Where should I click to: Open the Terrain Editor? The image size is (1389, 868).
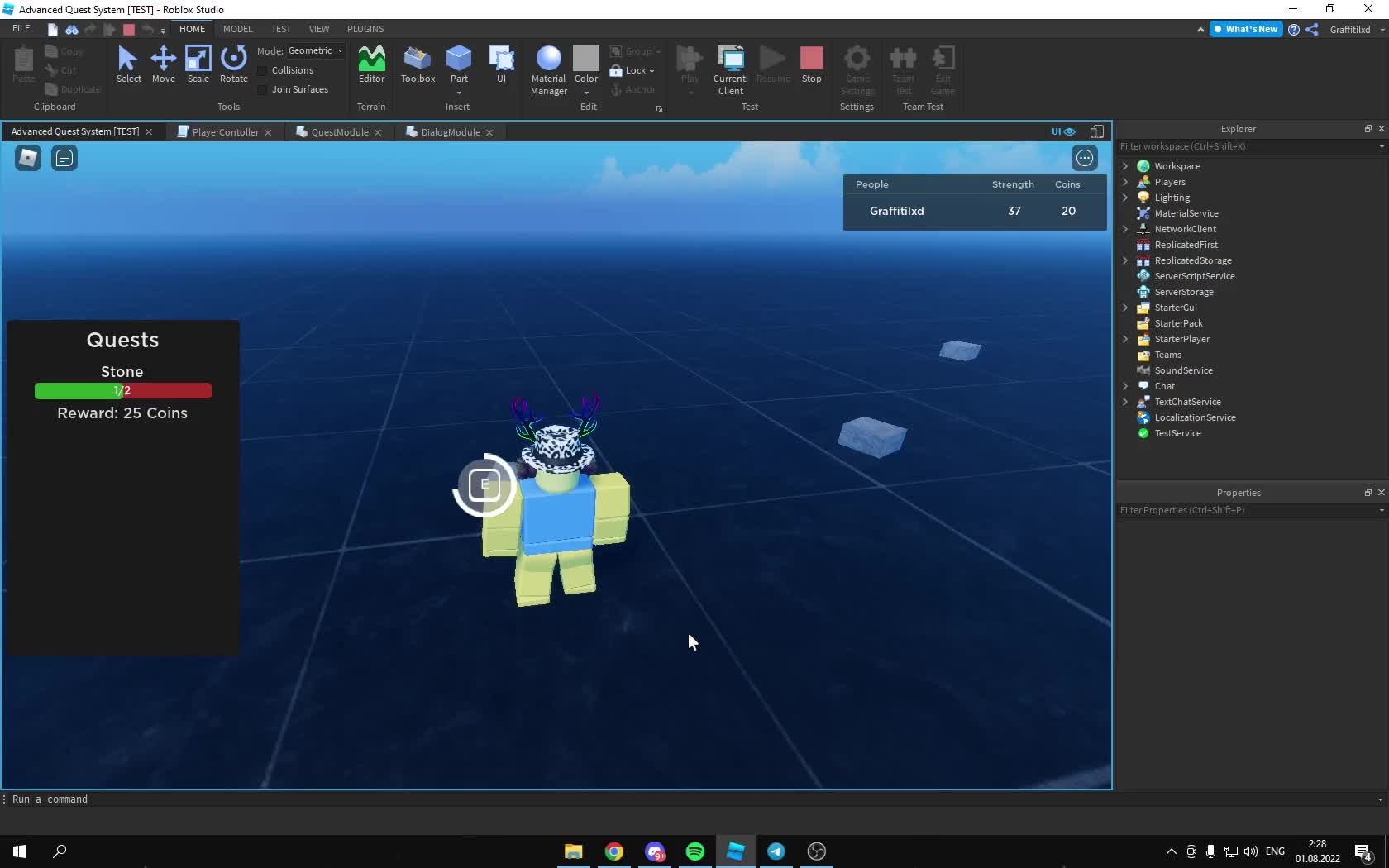[371, 64]
